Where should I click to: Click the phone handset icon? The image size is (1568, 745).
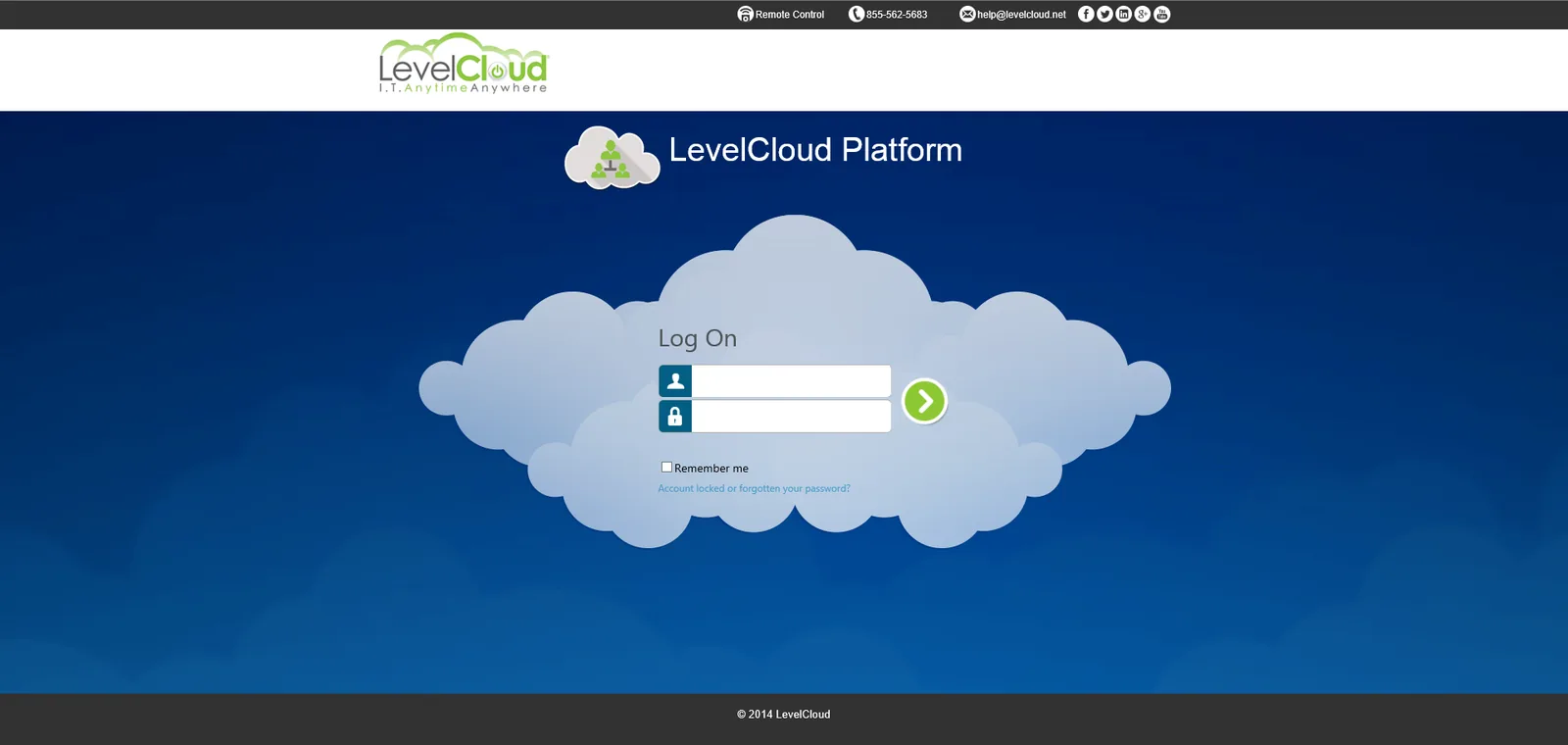(857, 14)
